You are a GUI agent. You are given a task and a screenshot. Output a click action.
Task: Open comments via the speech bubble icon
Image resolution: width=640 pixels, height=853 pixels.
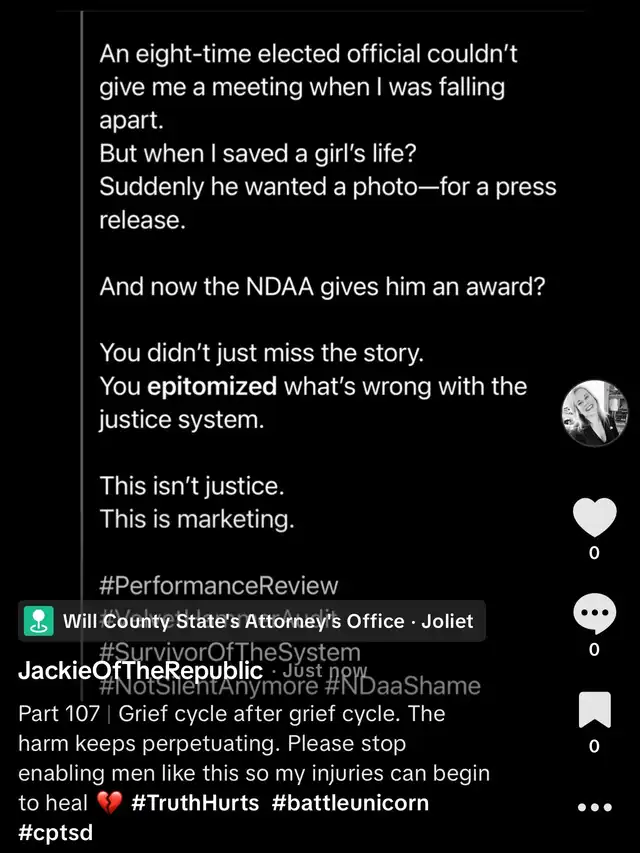click(594, 614)
